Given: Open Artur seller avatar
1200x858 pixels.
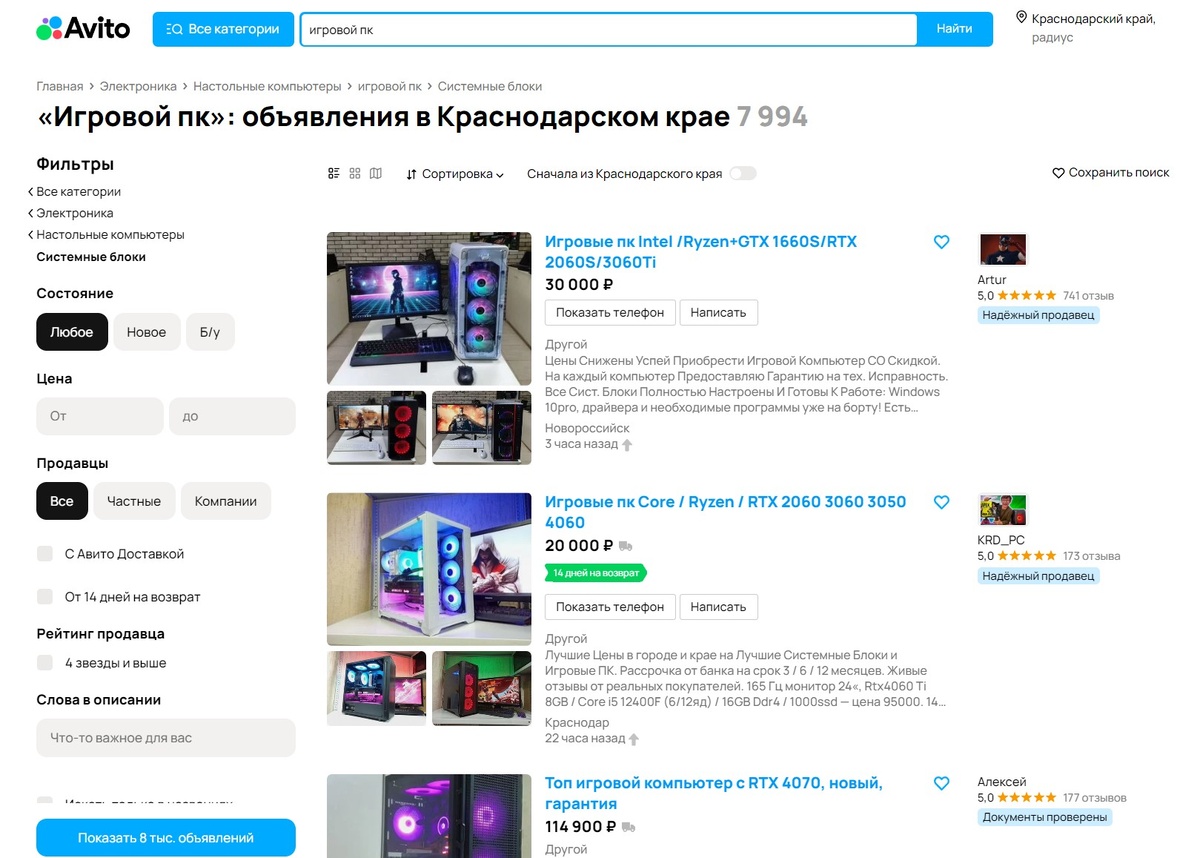Looking at the screenshot, I should (x=1003, y=249).
